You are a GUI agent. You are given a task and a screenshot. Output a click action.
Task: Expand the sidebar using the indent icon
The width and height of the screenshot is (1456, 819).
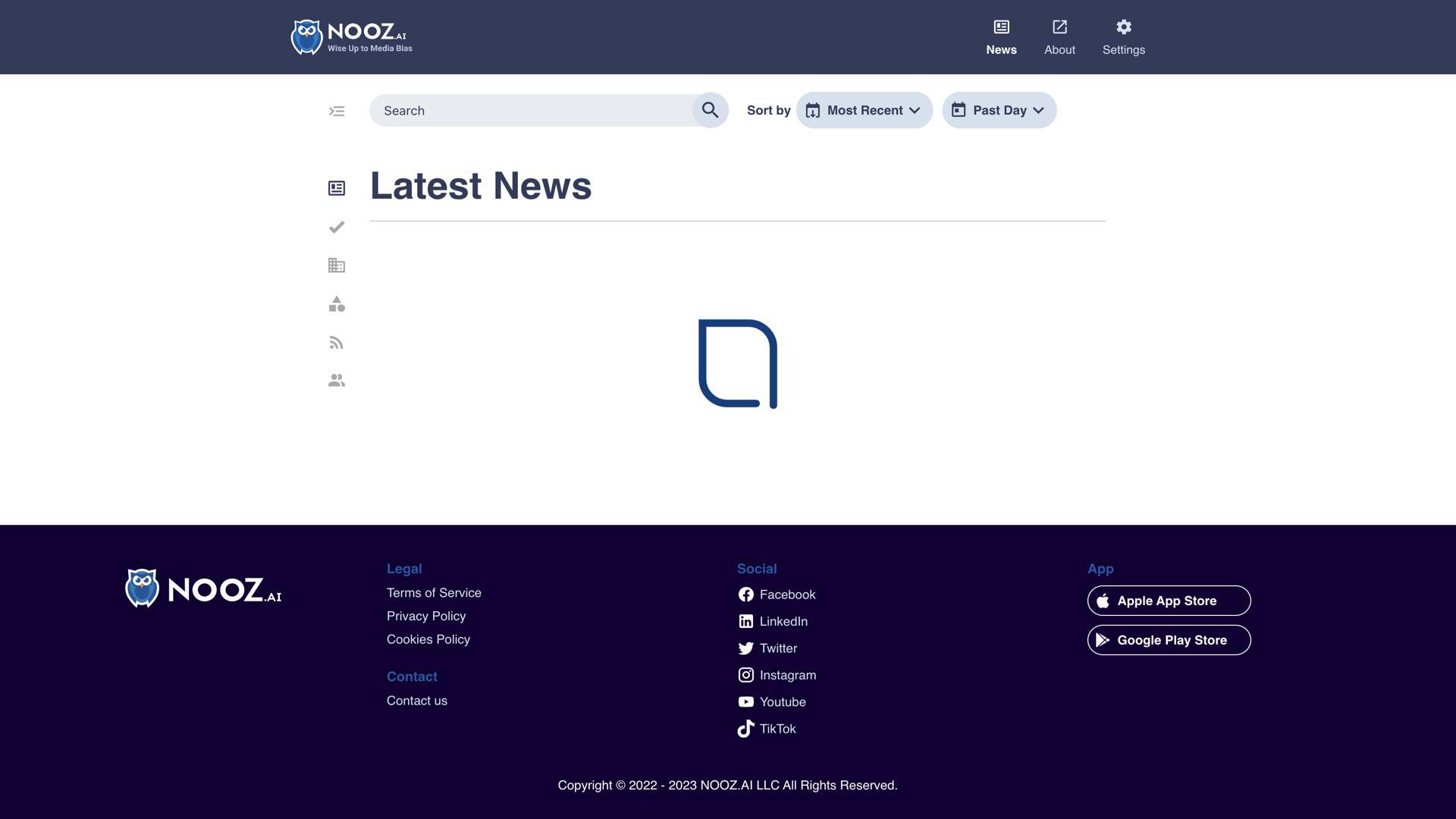(x=336, y=111)
